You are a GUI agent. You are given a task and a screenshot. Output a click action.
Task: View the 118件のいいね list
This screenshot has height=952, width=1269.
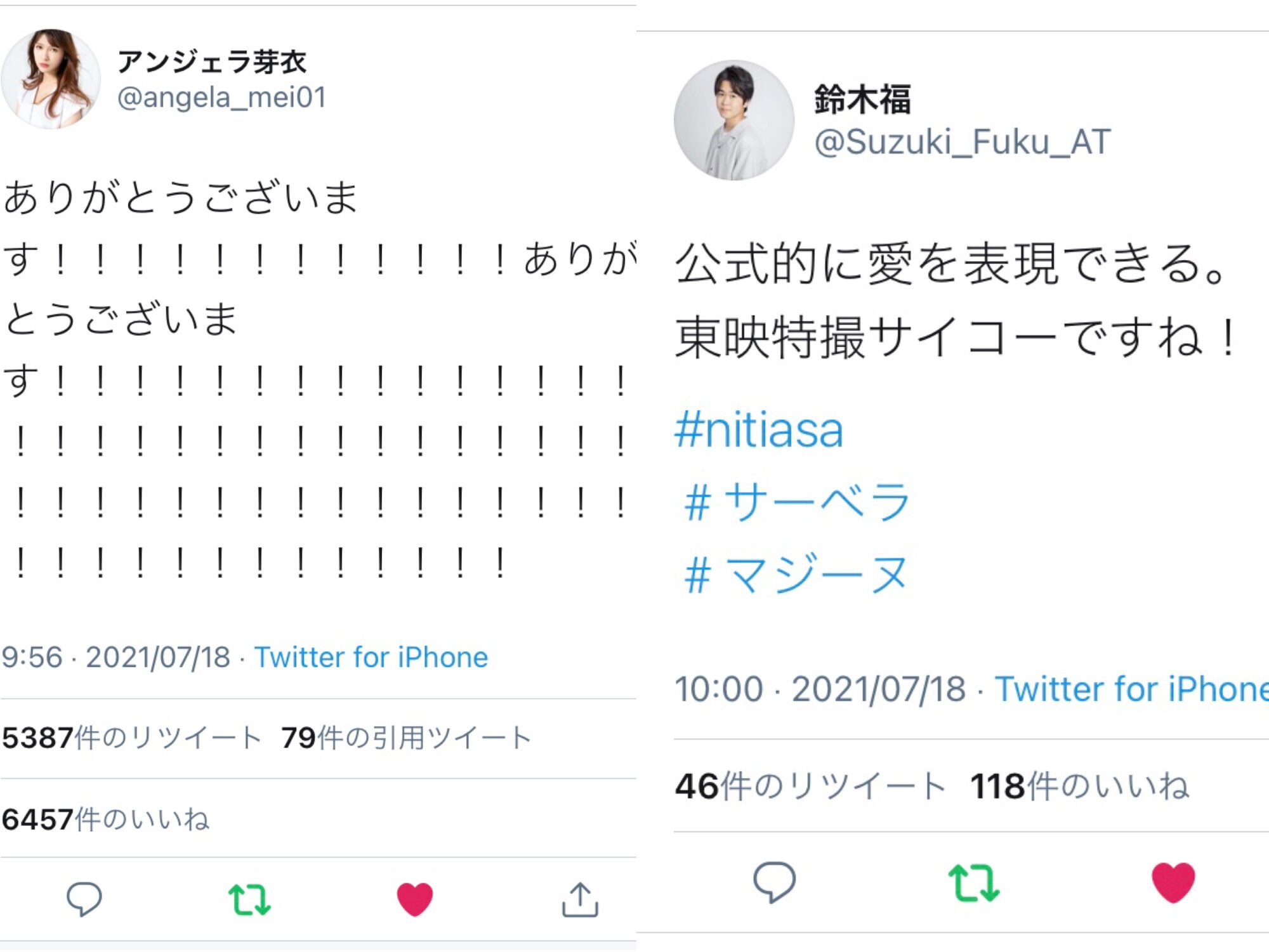(1079, 786)
